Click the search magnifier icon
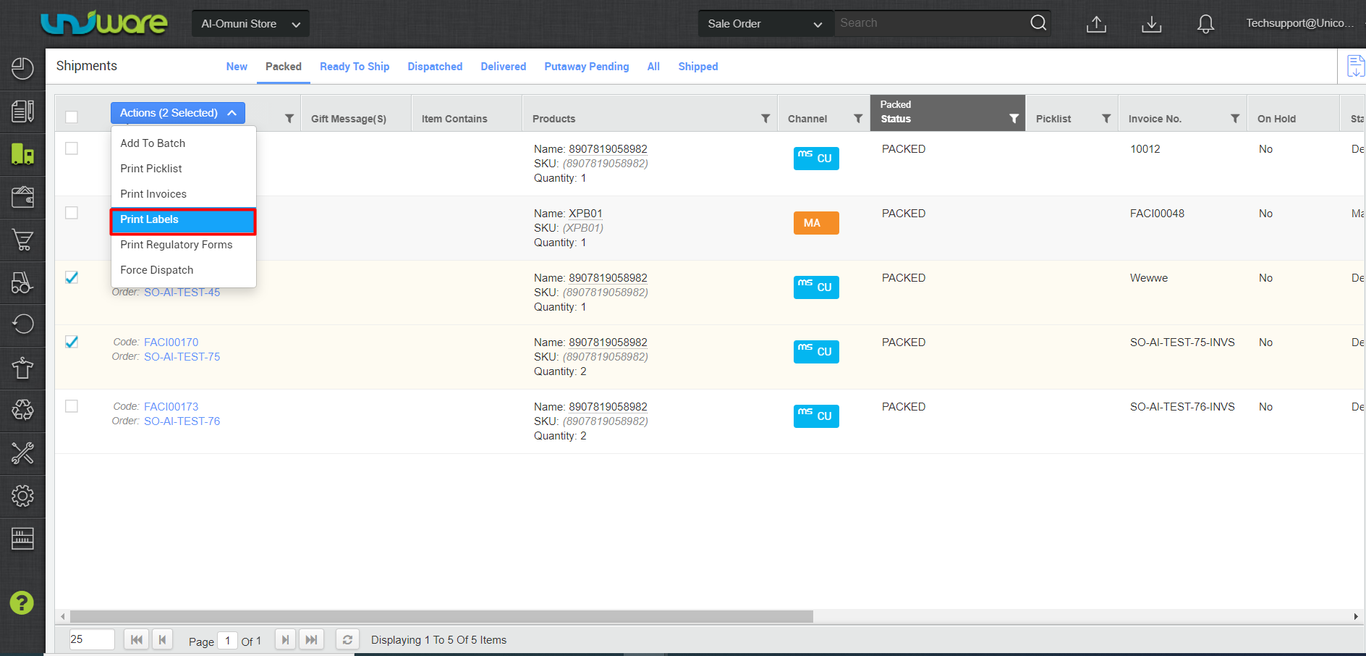This screenshot has height=656, width=1366. (1038, 23)
